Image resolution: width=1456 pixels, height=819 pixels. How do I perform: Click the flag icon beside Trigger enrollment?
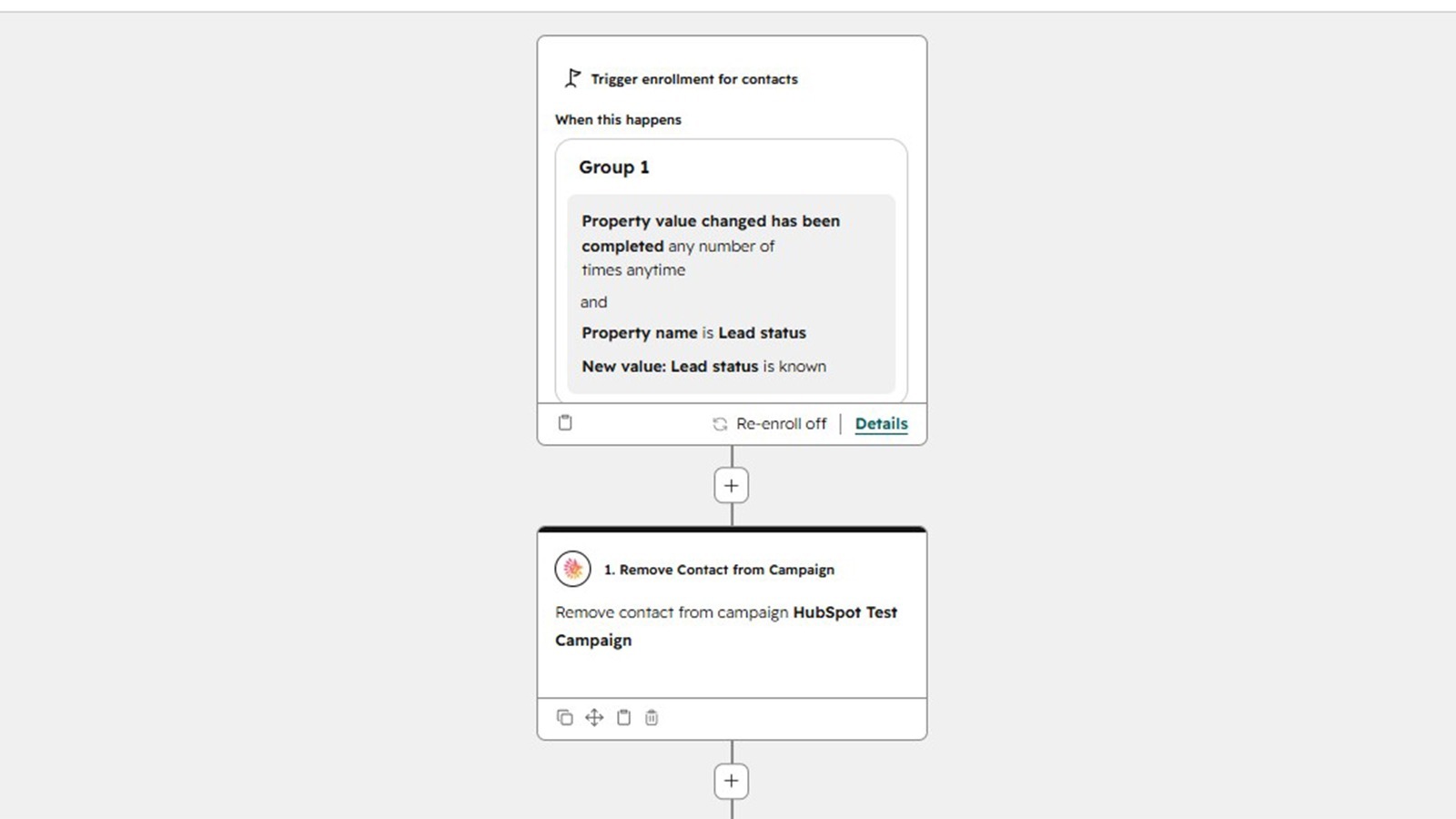coord(572,78)
